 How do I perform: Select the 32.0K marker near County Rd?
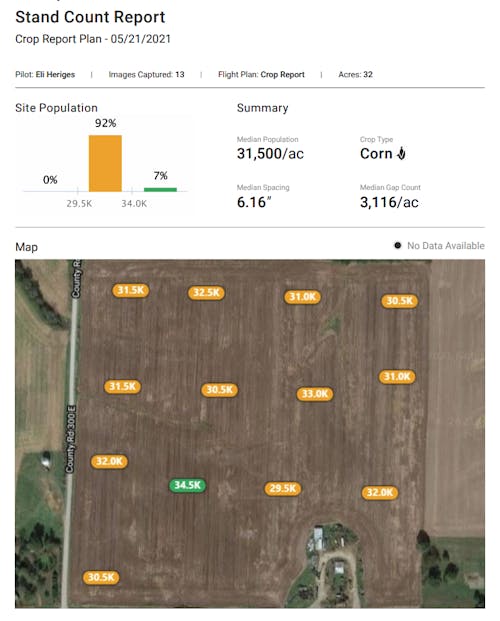coord(109,461)
